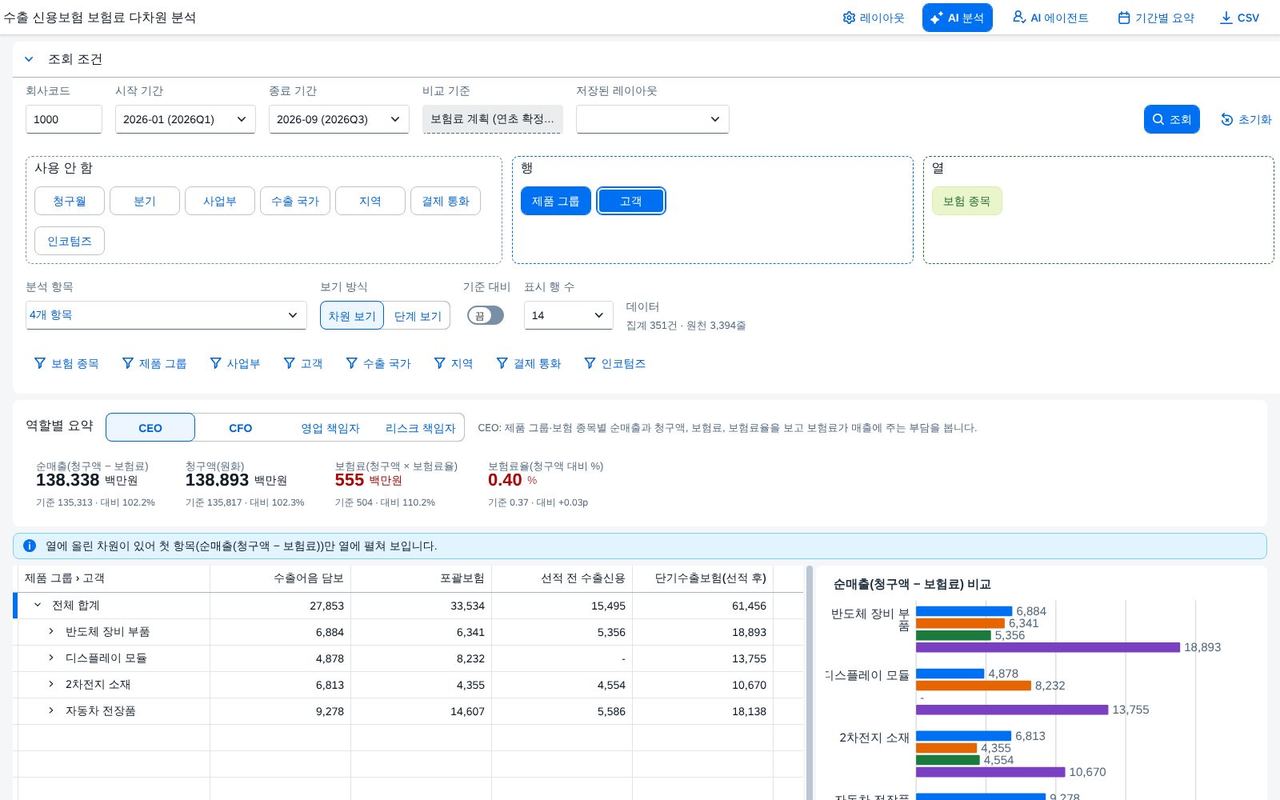Image resolution: width=1280 pixels, height=800 pixels.
Task: Switch to the 리스크 책임자 tab
Action: point(420,428)
